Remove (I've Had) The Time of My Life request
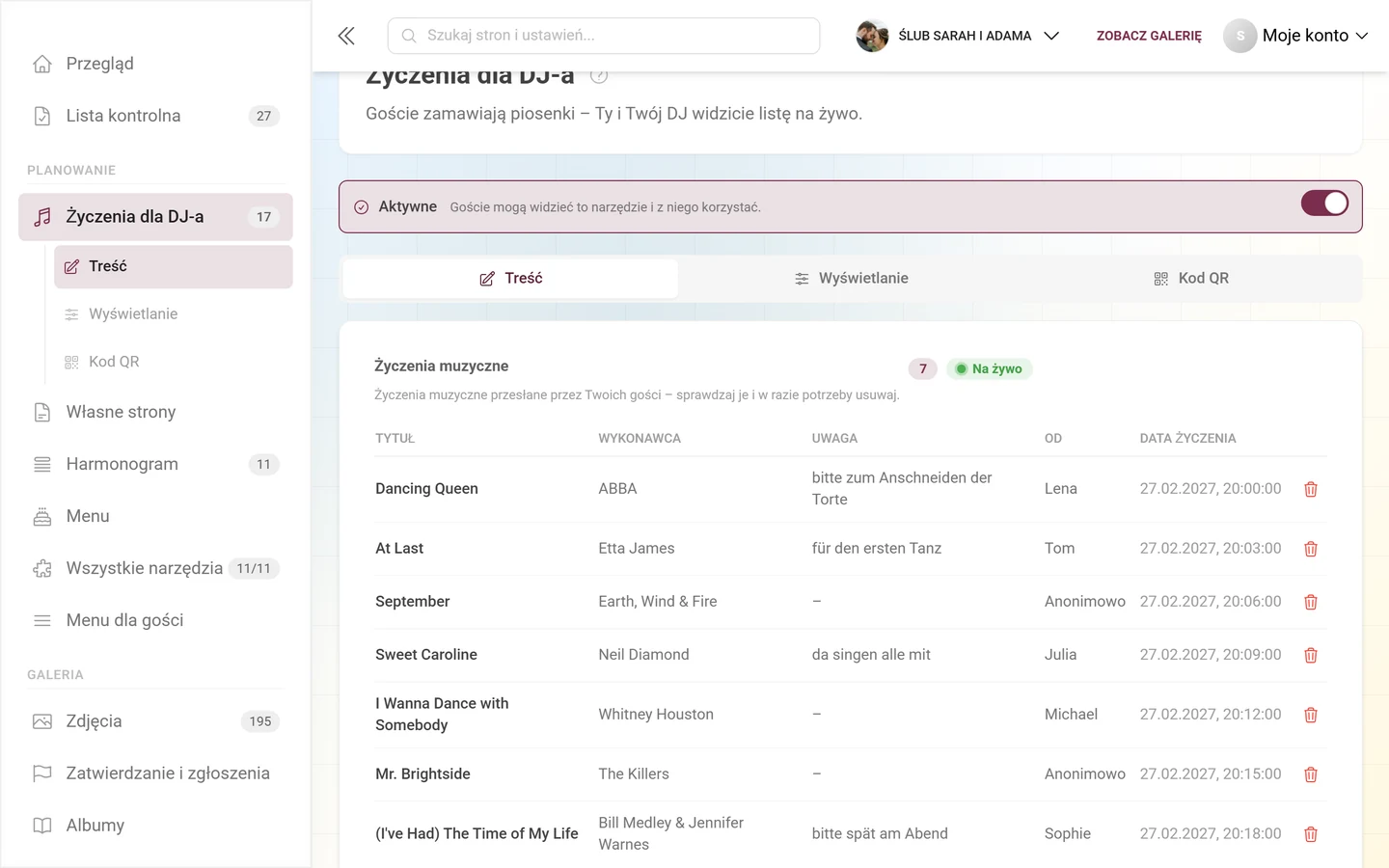Screen dimensions: 1389x868 click(x=1311, y=834)
